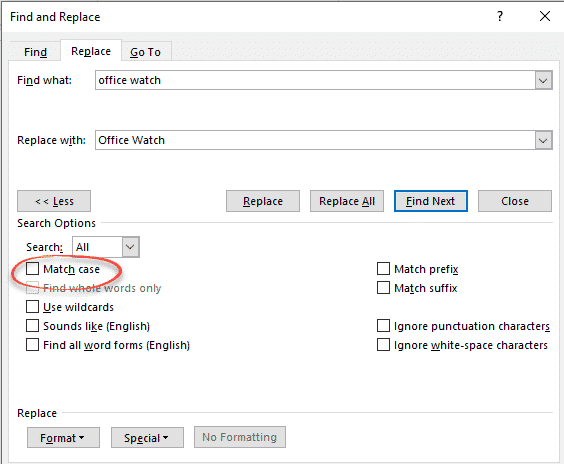The height and width of the screenshot is (464, 564).
Task: Enable the Match case checkbox
Action: tap(32, 269)
